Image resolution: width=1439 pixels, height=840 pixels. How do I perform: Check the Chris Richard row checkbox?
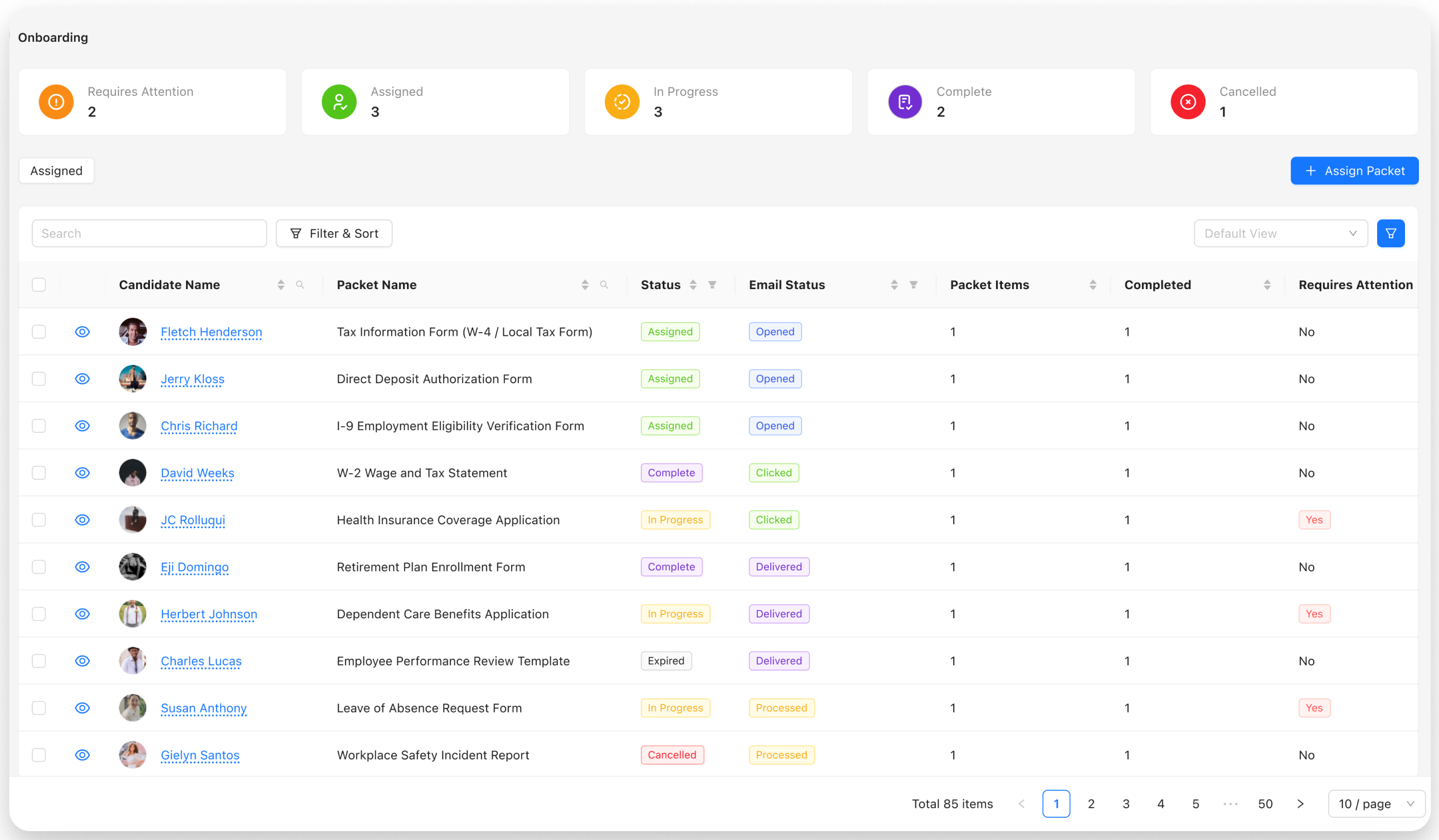[39, 426]
